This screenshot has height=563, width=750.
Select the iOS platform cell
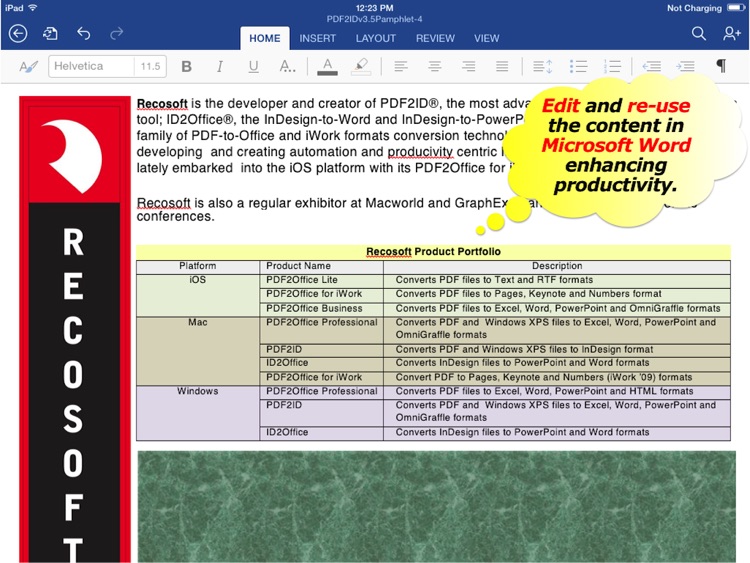[x=198, y=295]
